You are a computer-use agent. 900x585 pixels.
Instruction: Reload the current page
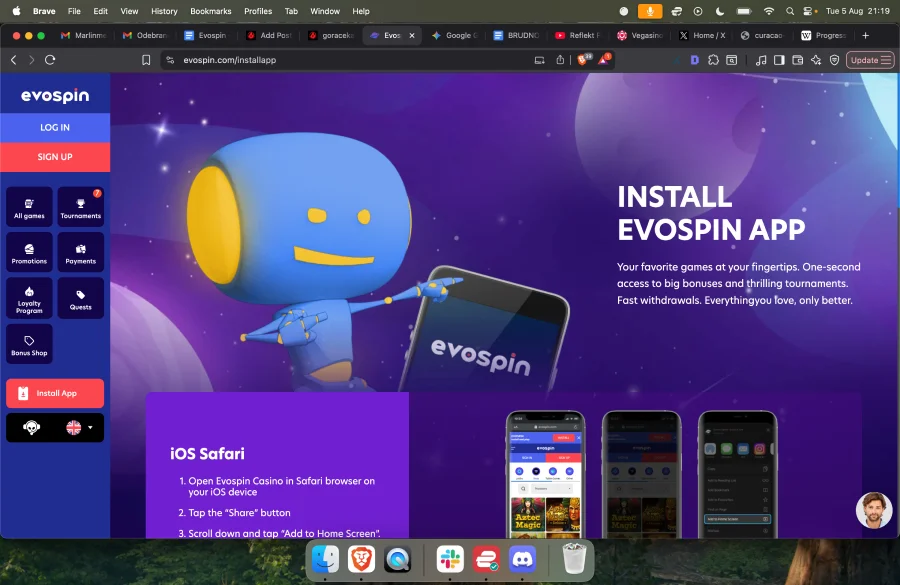point(50,60)
